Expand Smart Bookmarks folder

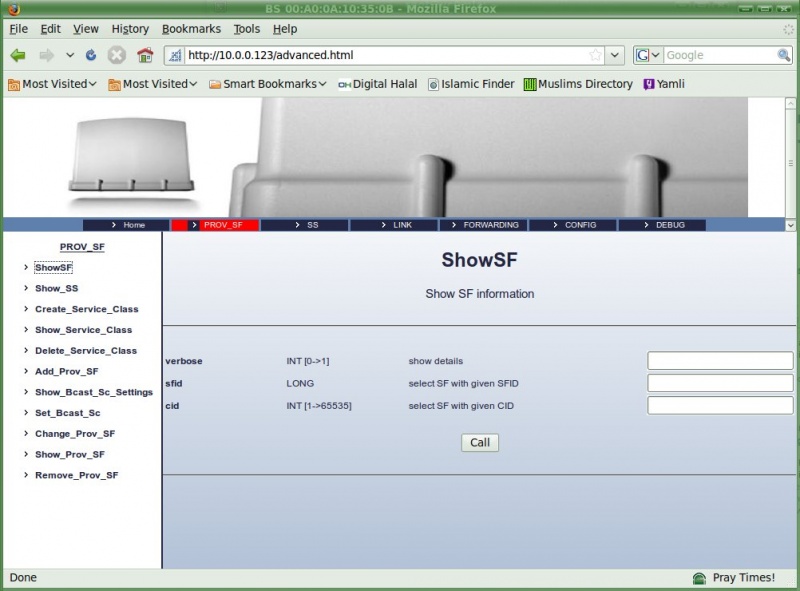(x=267, y=84)
